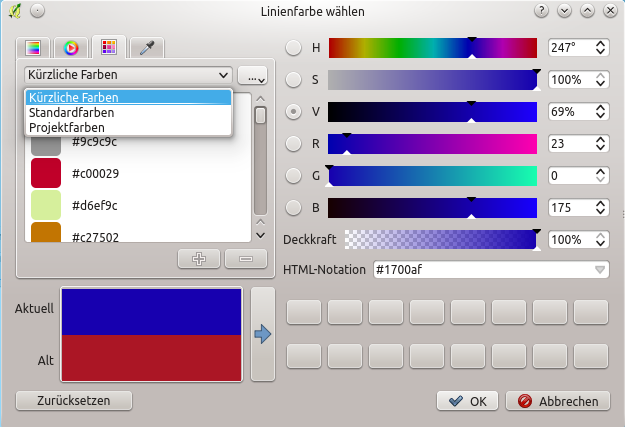Click the blue arrow to save color
The width and height of the screenshot is (625, 427).
pyautogui.click(x=263, y=335)
